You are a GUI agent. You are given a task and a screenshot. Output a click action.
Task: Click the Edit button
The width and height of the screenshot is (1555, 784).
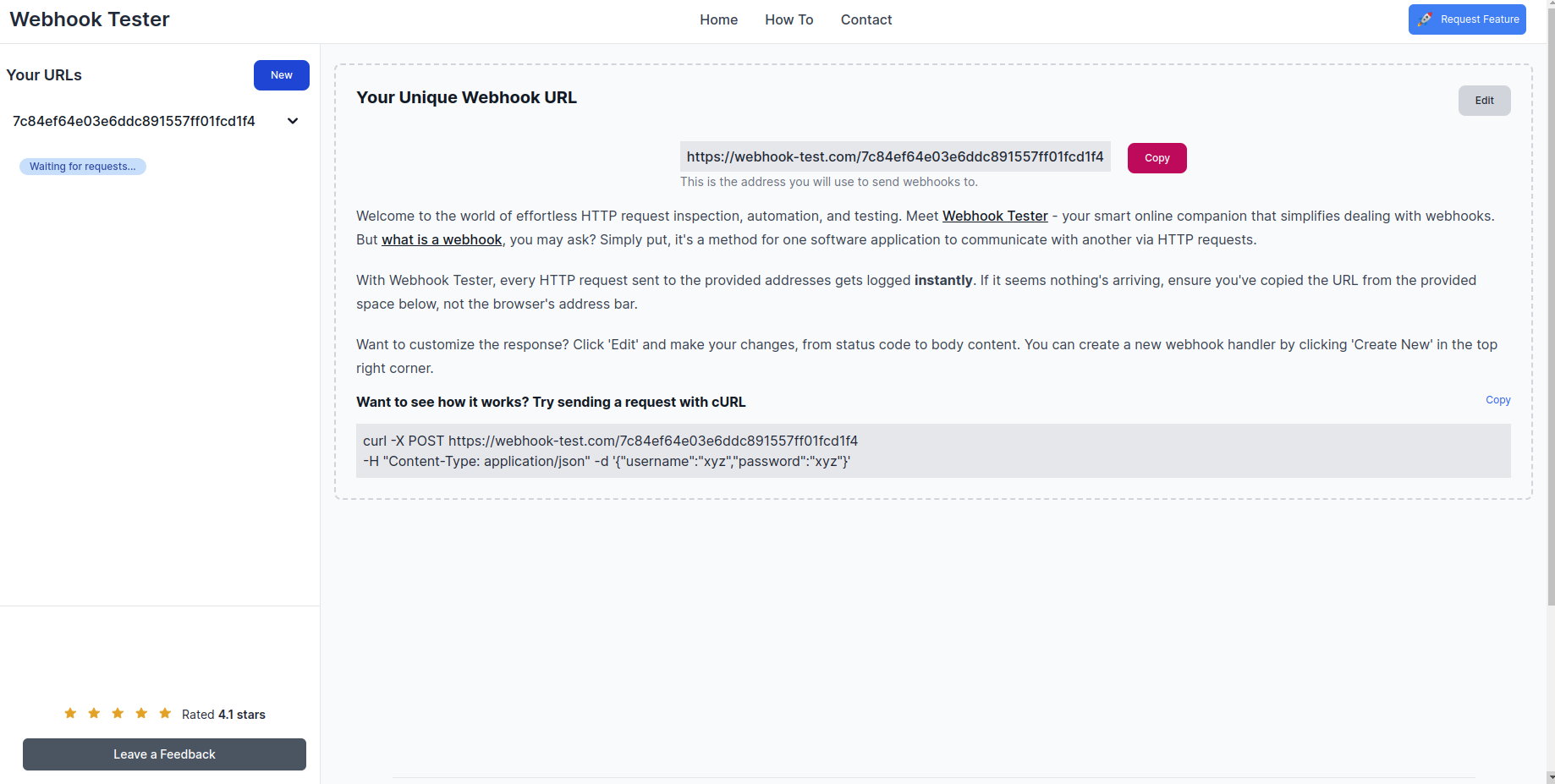click(1484, 101)
